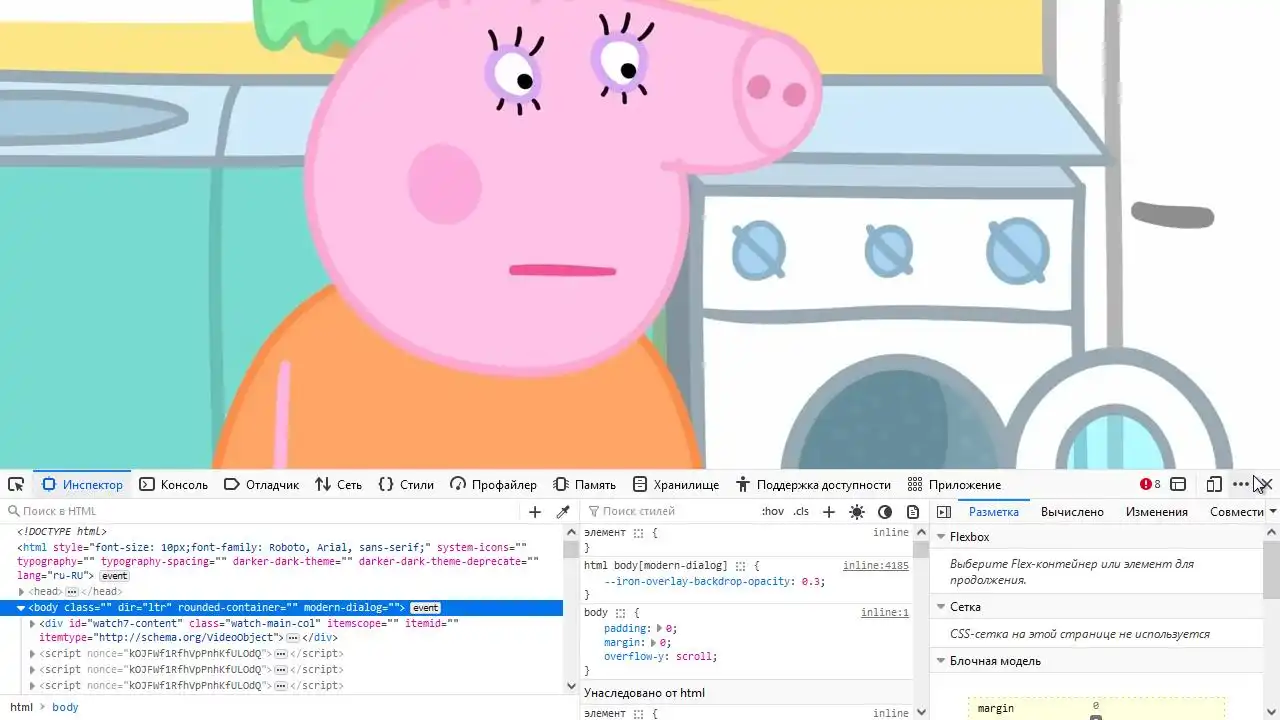Collapse the Блочная модель section
Screen dimensions: 1280x720
pyautogui.click(x=941, y=661)
